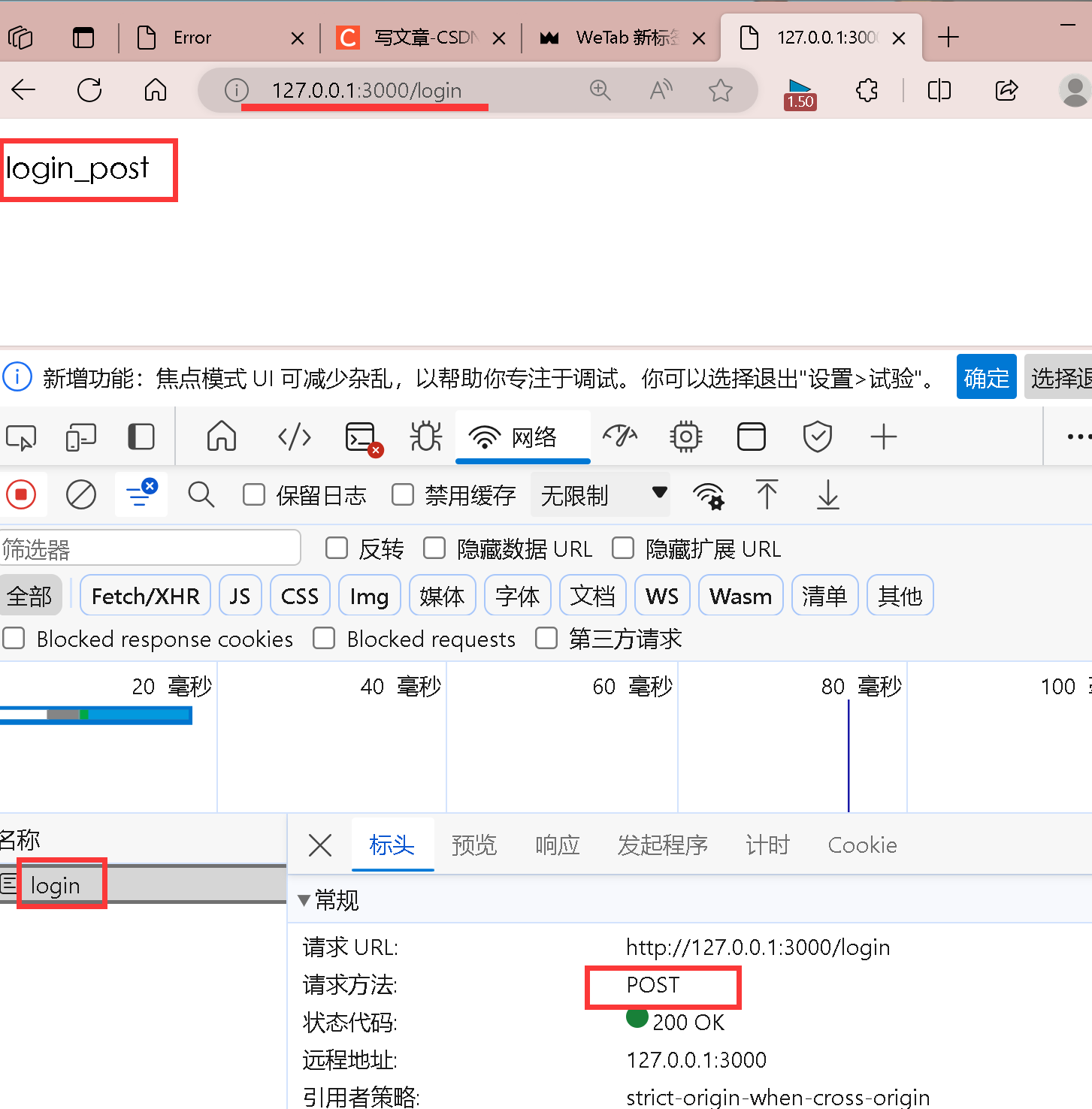
Task: Click the 确定 button in info banner
Action: 987,377
